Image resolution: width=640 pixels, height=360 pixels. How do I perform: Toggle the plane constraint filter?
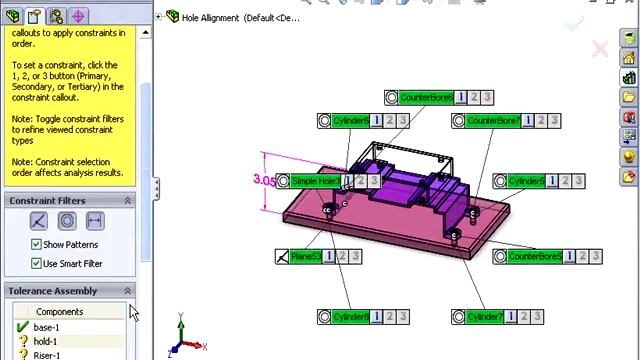click(x=39, y=221)
